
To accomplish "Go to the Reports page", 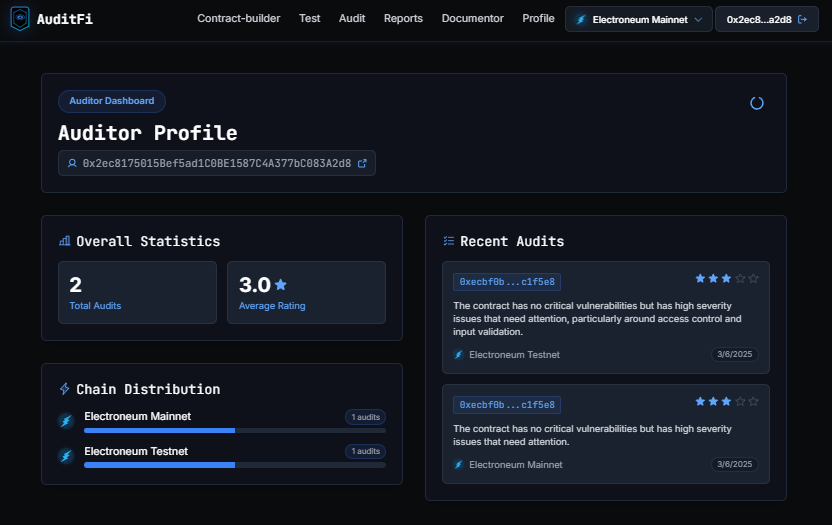I will (x=403, y=19).
